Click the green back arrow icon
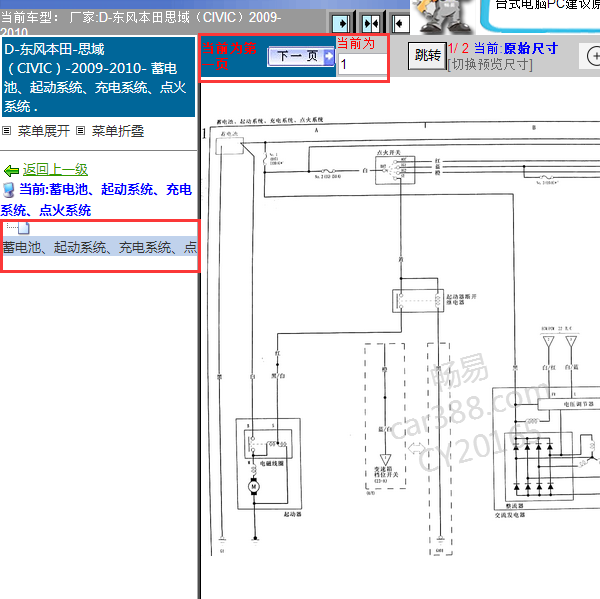 pyautogui.click(x=11, y=170)
